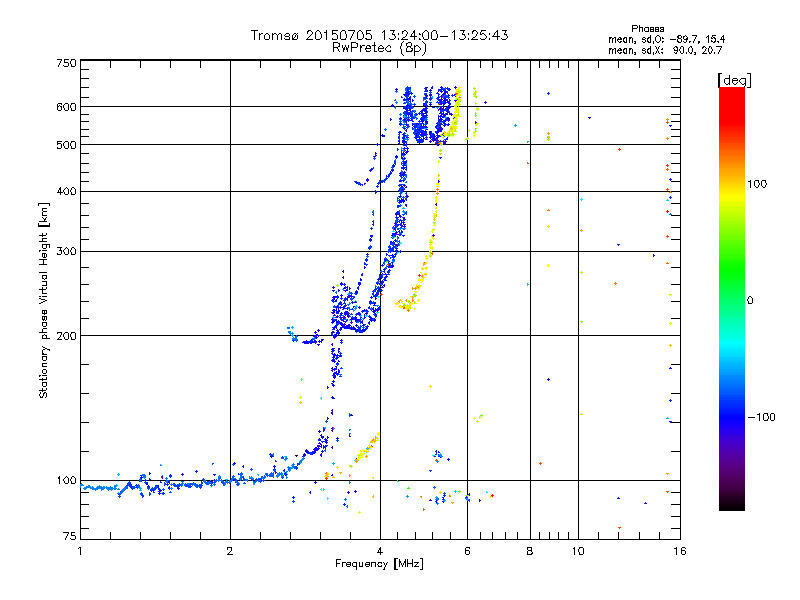
Task: Click the '-100' label beside the color bar
Action: (x=761, y=417)
